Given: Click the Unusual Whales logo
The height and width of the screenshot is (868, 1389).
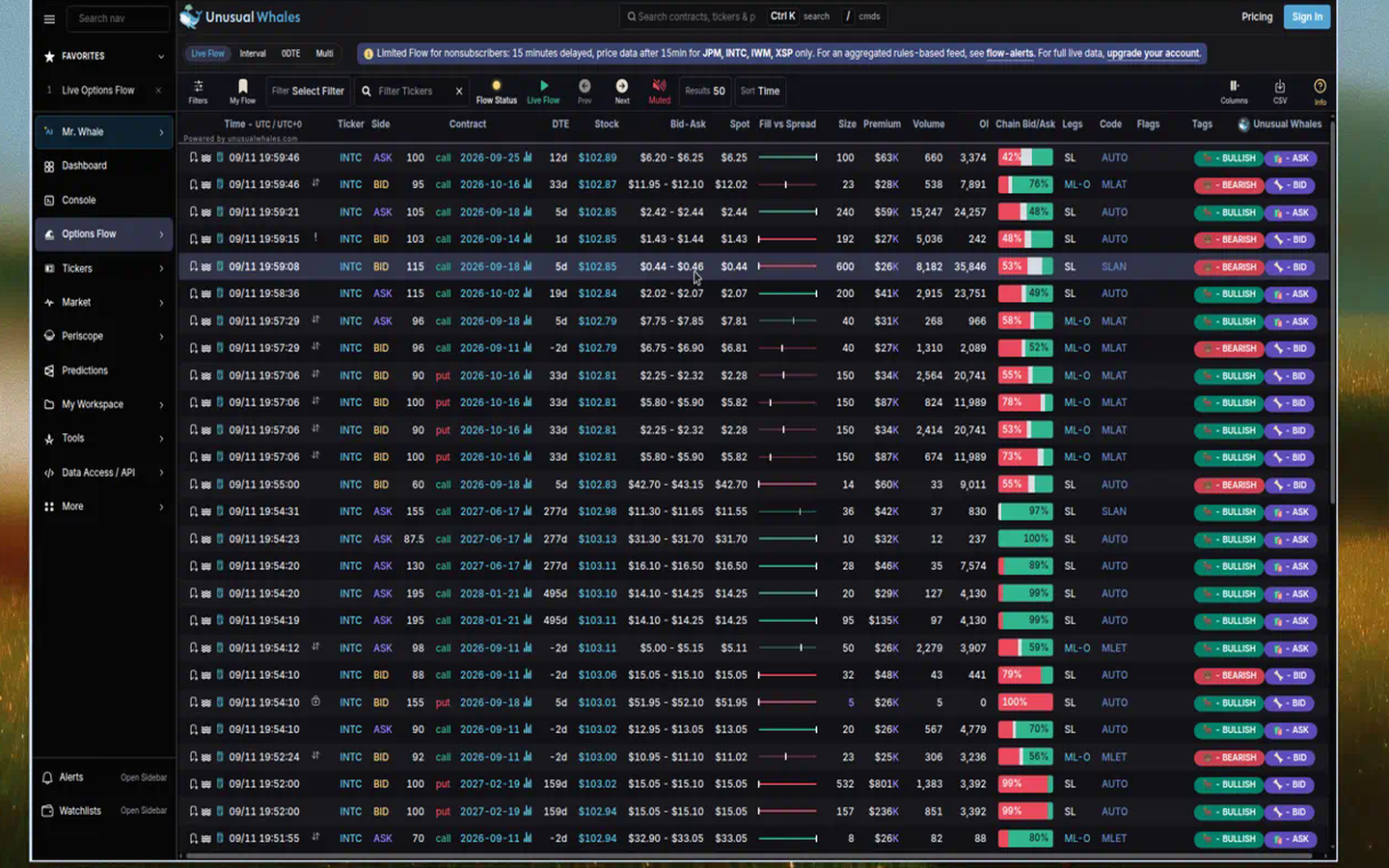Looking at the screenshot, I should (x=240, y=16).
